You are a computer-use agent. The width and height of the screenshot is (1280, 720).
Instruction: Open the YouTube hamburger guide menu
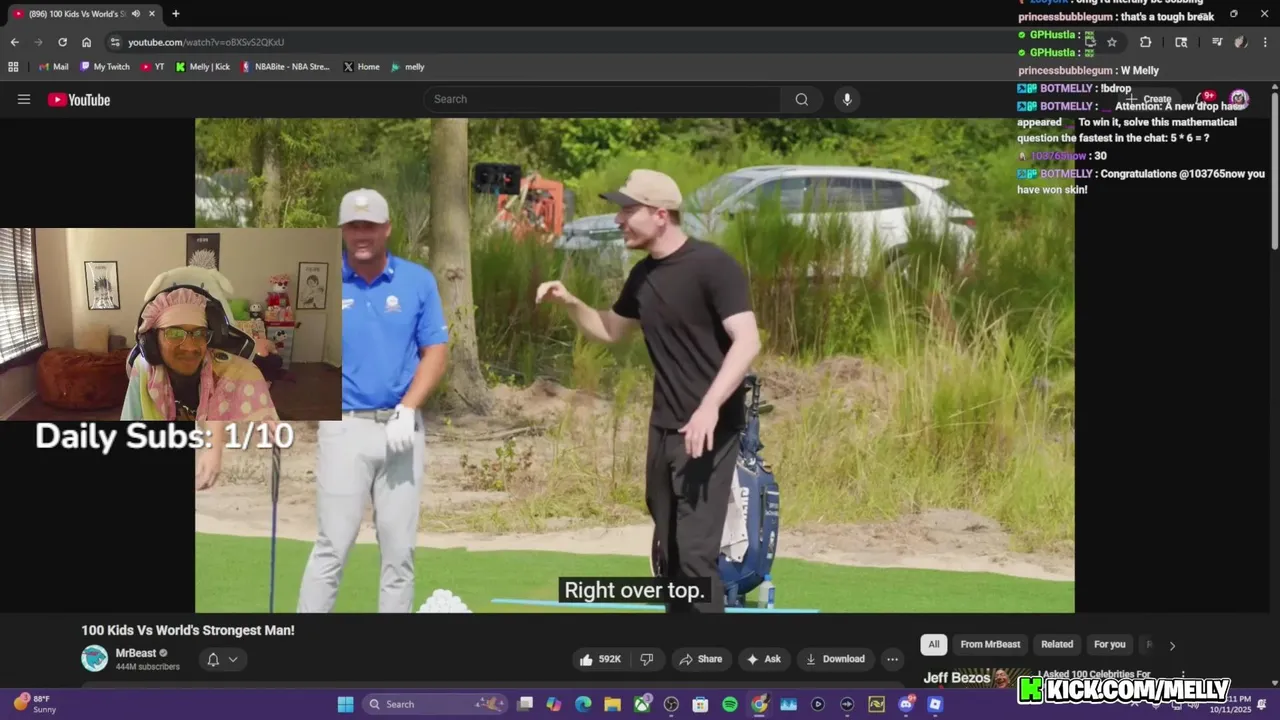[x=24, y=99]
